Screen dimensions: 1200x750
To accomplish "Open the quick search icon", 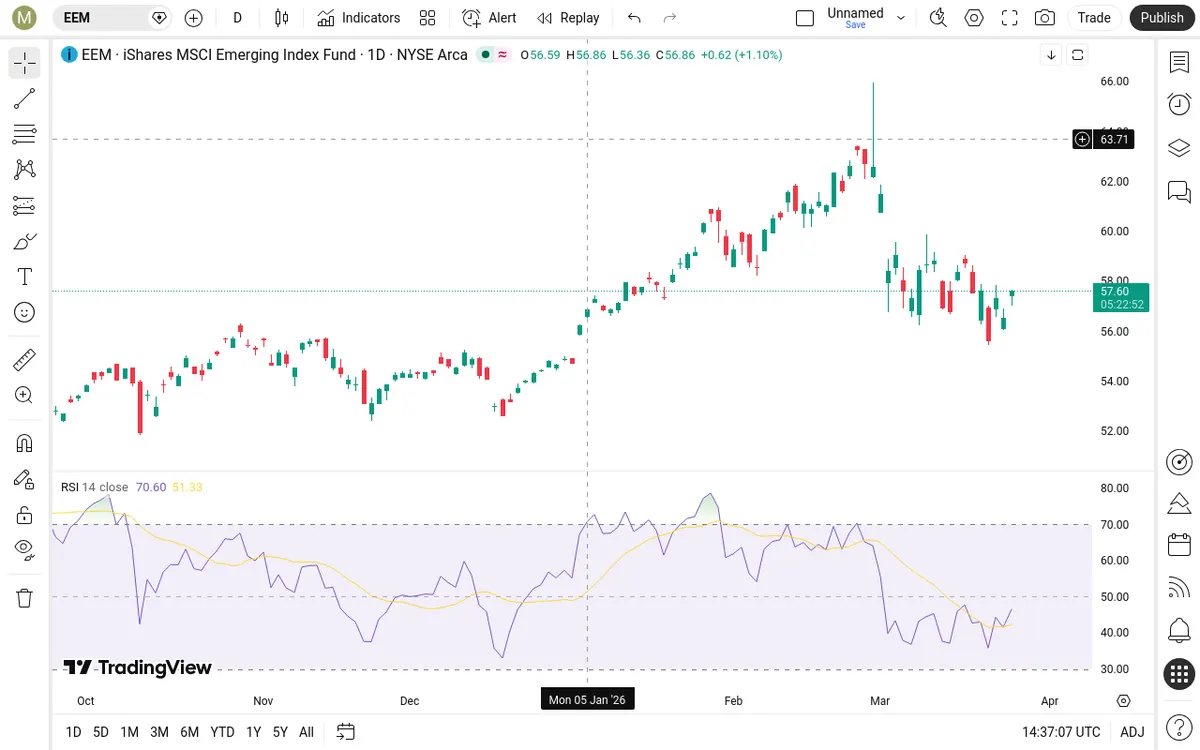I will pos(938,18).
